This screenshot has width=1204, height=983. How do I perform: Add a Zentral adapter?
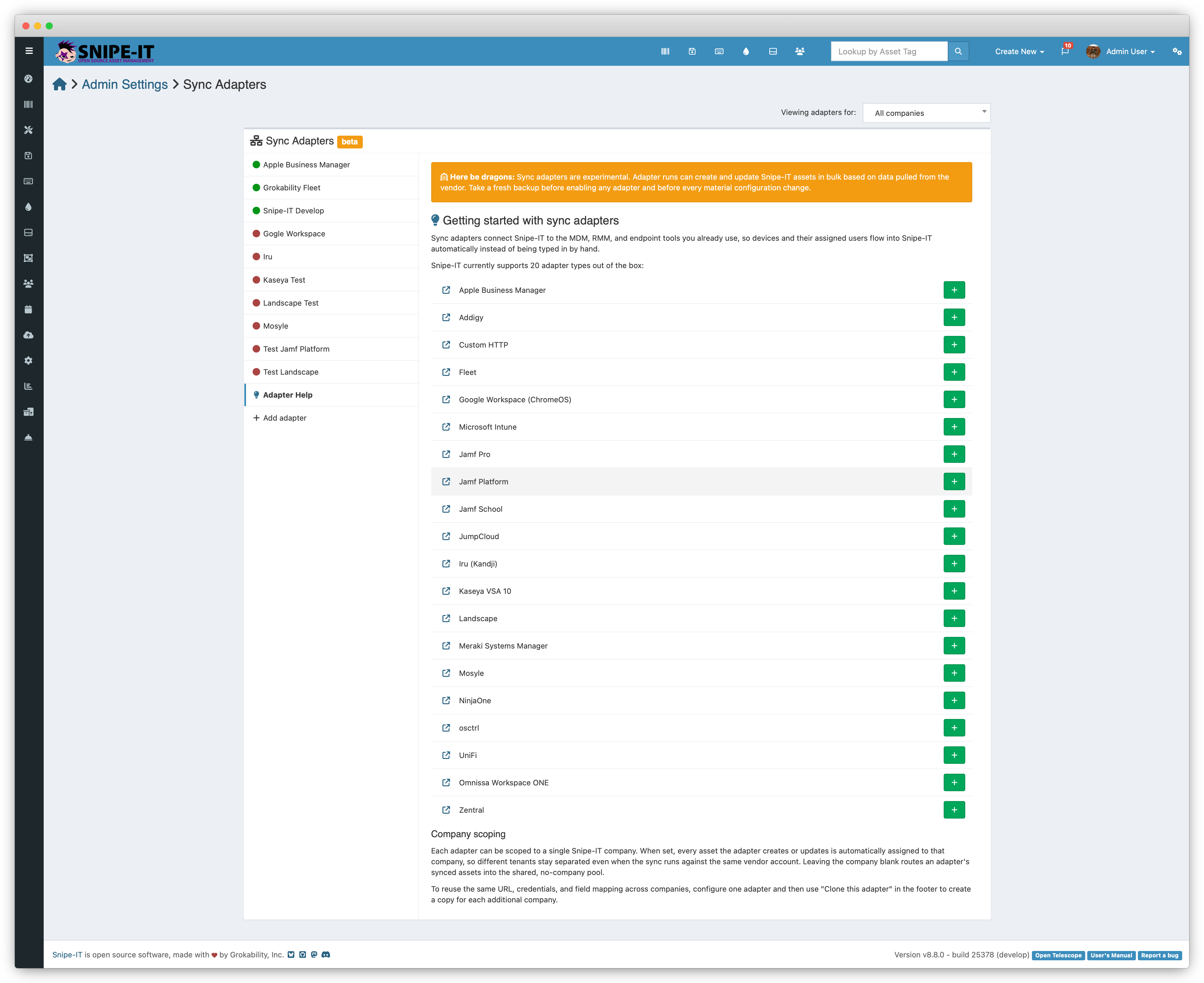pyautogui.click(x=954, y=810)
